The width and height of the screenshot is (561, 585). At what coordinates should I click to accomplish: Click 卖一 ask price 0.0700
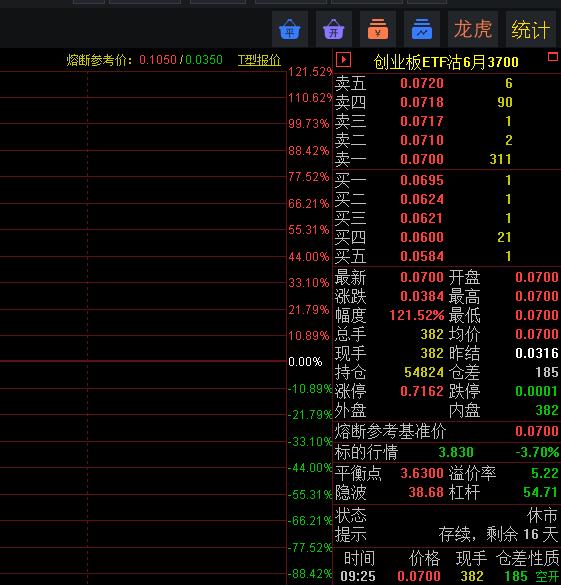[x=422, y=159]
